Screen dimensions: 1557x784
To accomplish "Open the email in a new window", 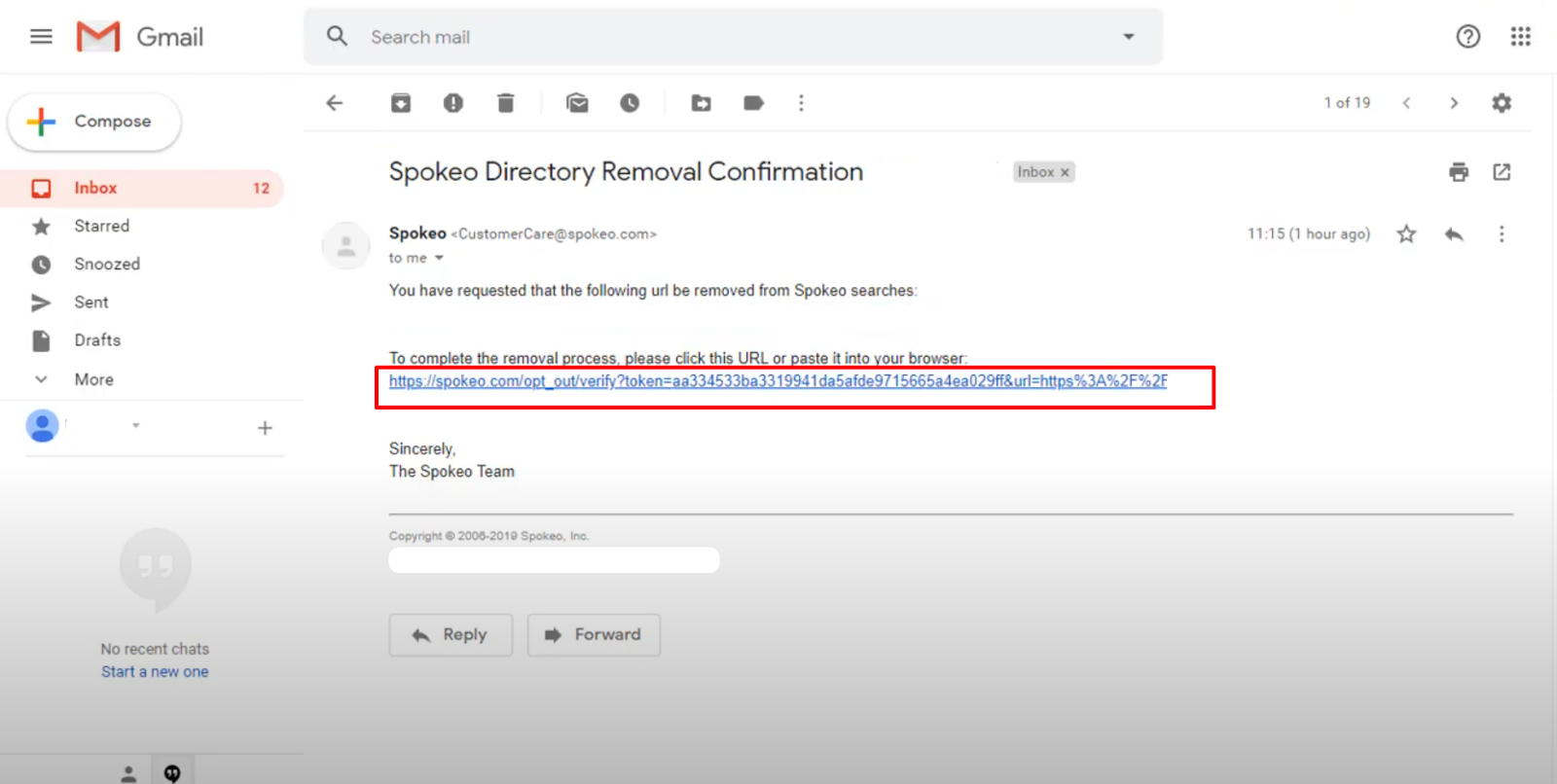I will click(1502, 172).
